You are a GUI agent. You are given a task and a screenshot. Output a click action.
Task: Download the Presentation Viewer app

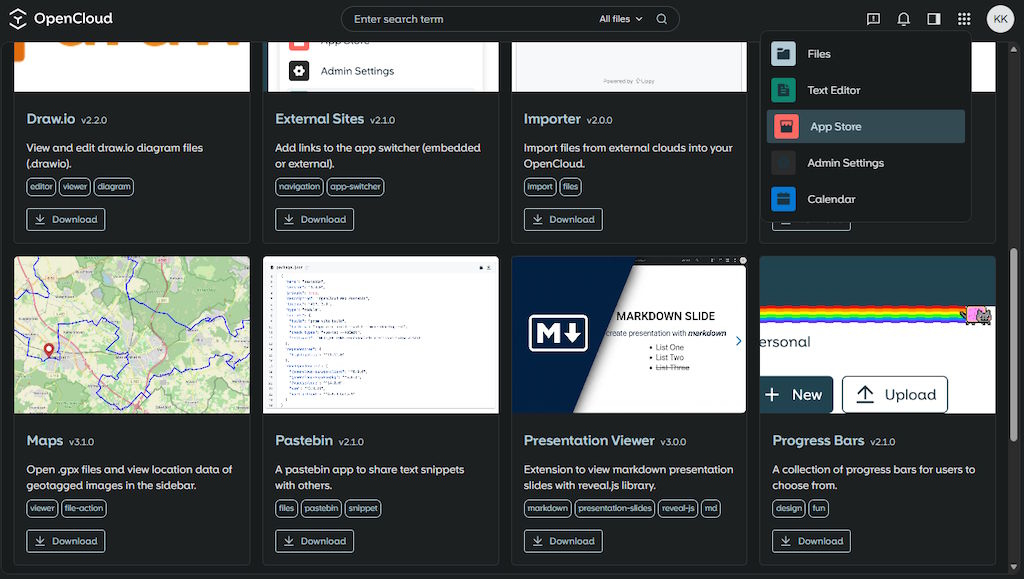tap(563, 541)
